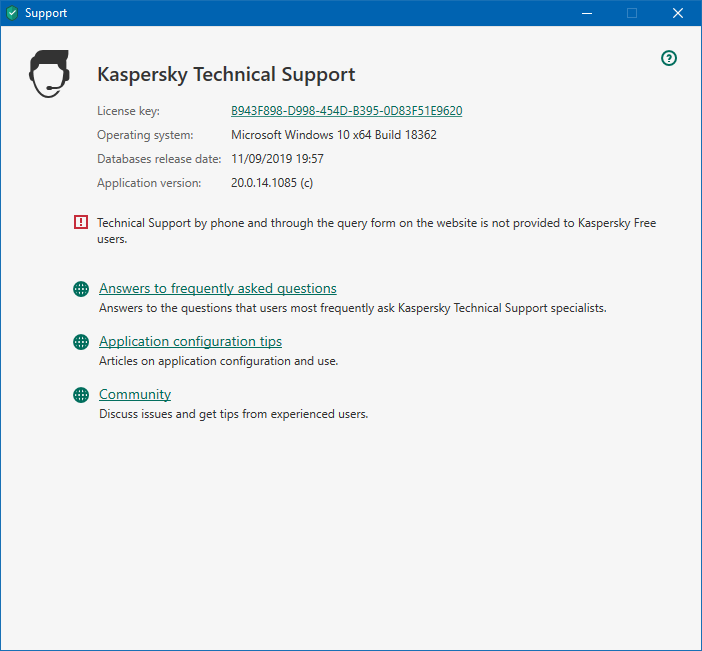This screenshot has width=702, height=651.
Task: Click the 'Application version:' label
Action: tap(149, 183)
